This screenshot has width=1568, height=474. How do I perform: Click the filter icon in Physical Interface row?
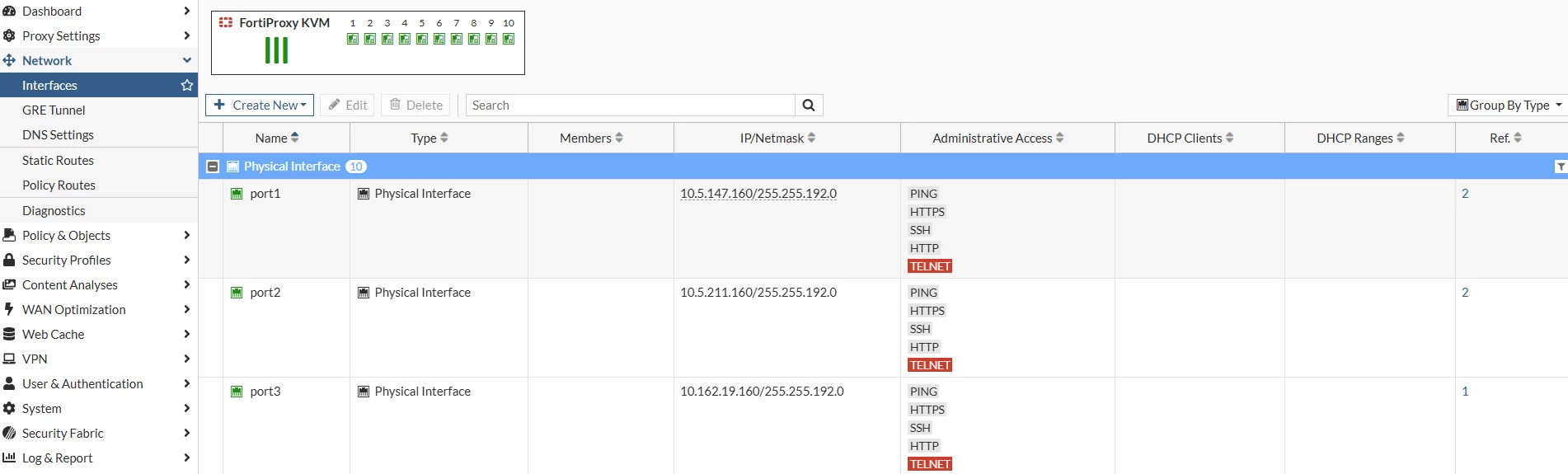pyautogui.click(x=1560, y=167)
